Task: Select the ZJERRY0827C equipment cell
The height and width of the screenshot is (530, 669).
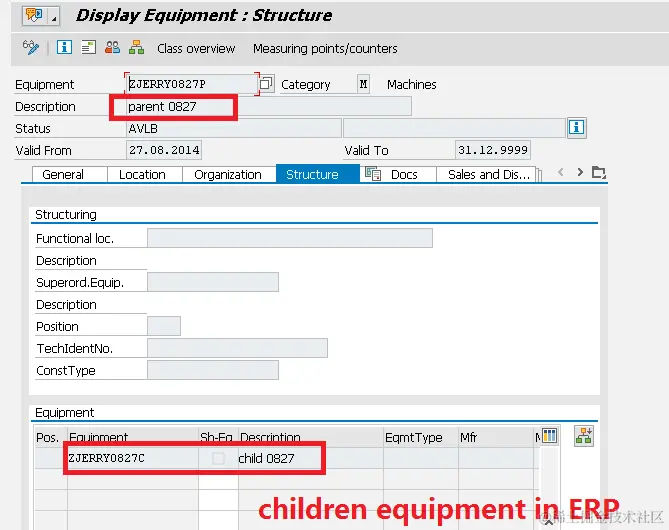Action: click(x=133, y=458)
